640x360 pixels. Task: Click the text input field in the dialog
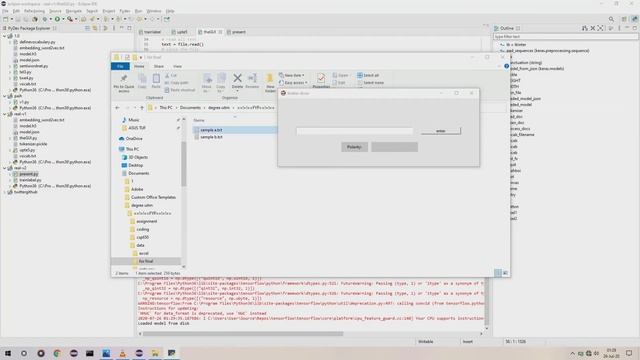click(355, 131)
